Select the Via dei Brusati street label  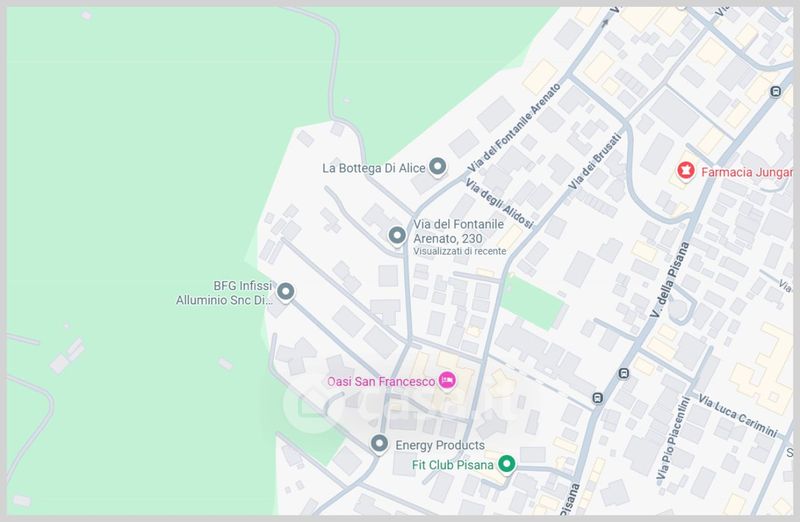595,161
